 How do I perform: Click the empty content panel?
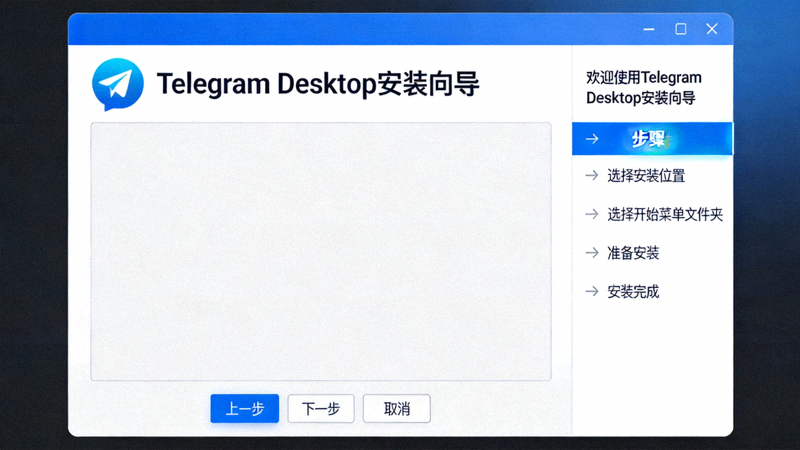(x=321, y=252)
